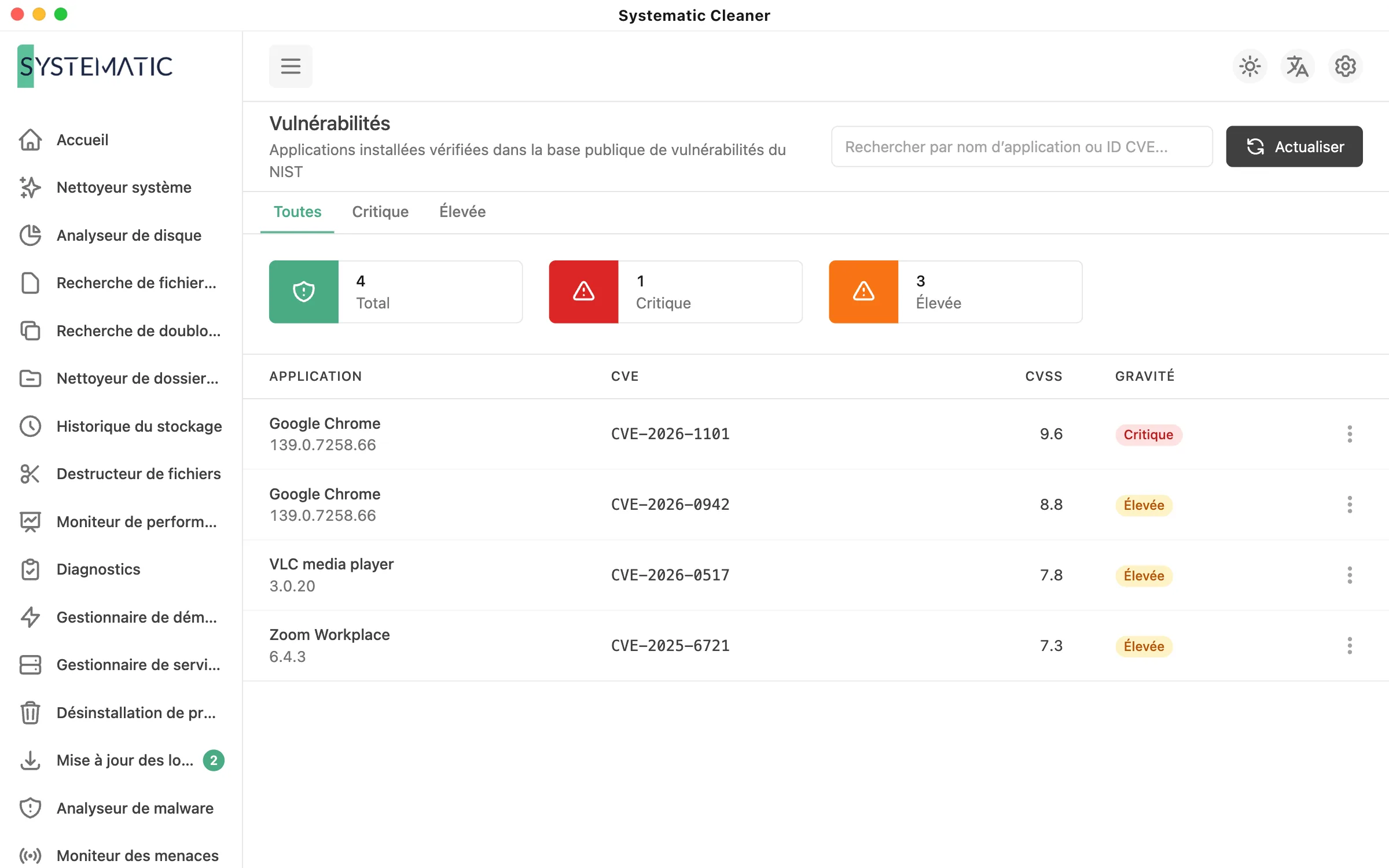Click the Actualiser refresh button

pyautogui.click(x=1294, y=146)
